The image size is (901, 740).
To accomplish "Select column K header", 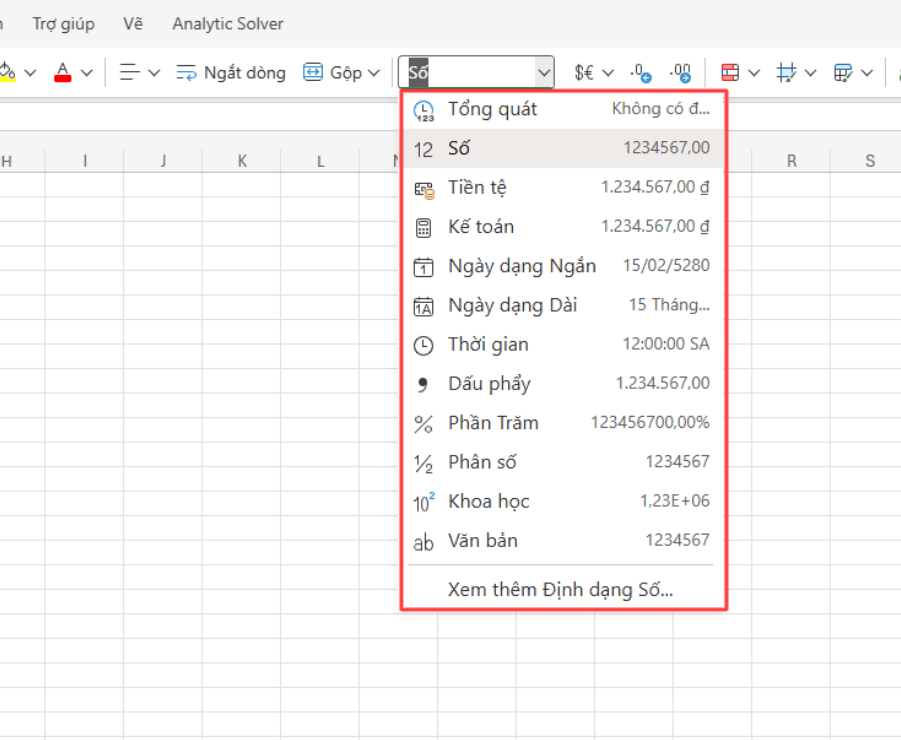I will coord(242,161).
